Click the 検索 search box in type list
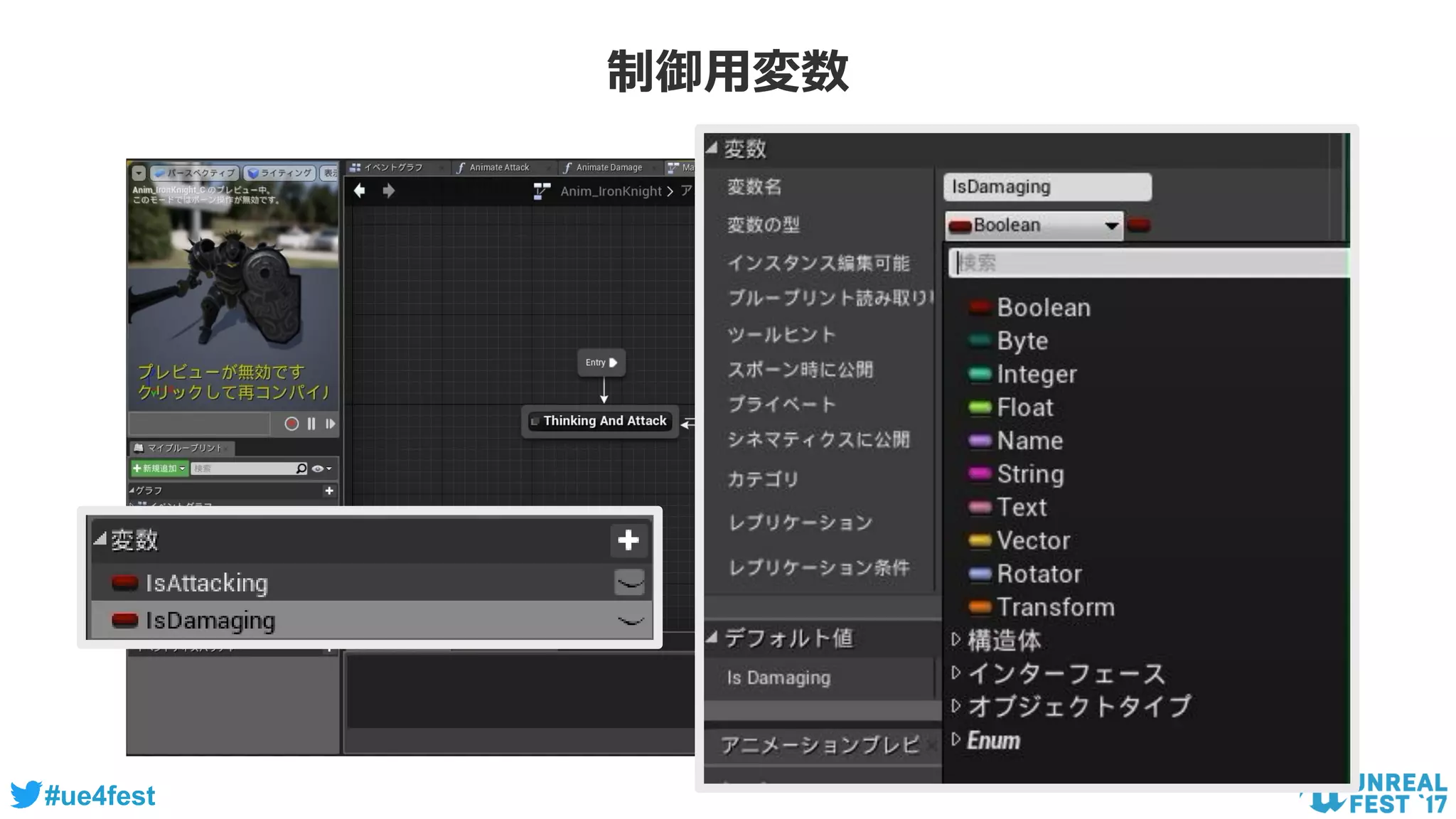1456x819 pixels. point(1148,263)
